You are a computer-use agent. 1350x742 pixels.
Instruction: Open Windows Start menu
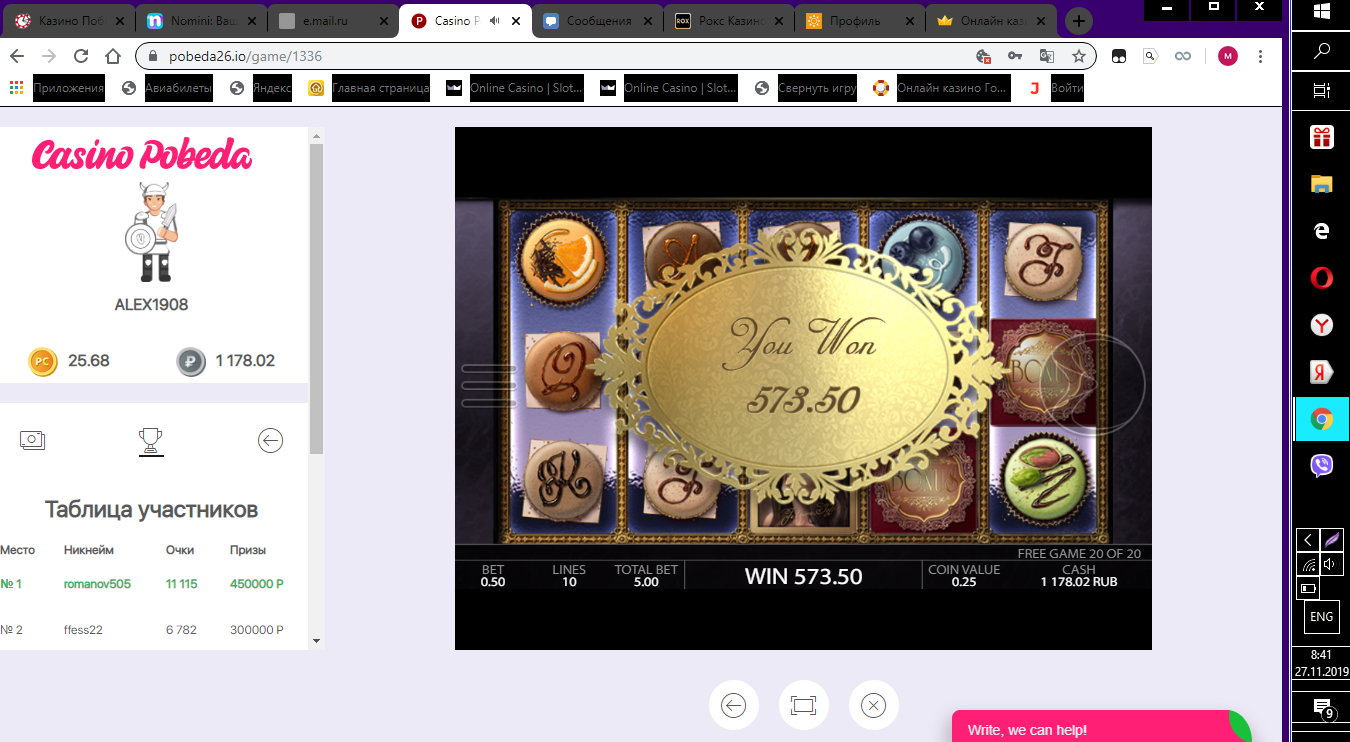[1322, 11]
